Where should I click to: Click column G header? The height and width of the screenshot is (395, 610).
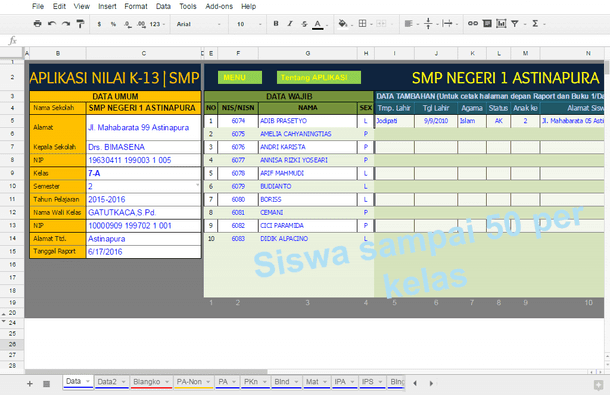click(308, 53)
